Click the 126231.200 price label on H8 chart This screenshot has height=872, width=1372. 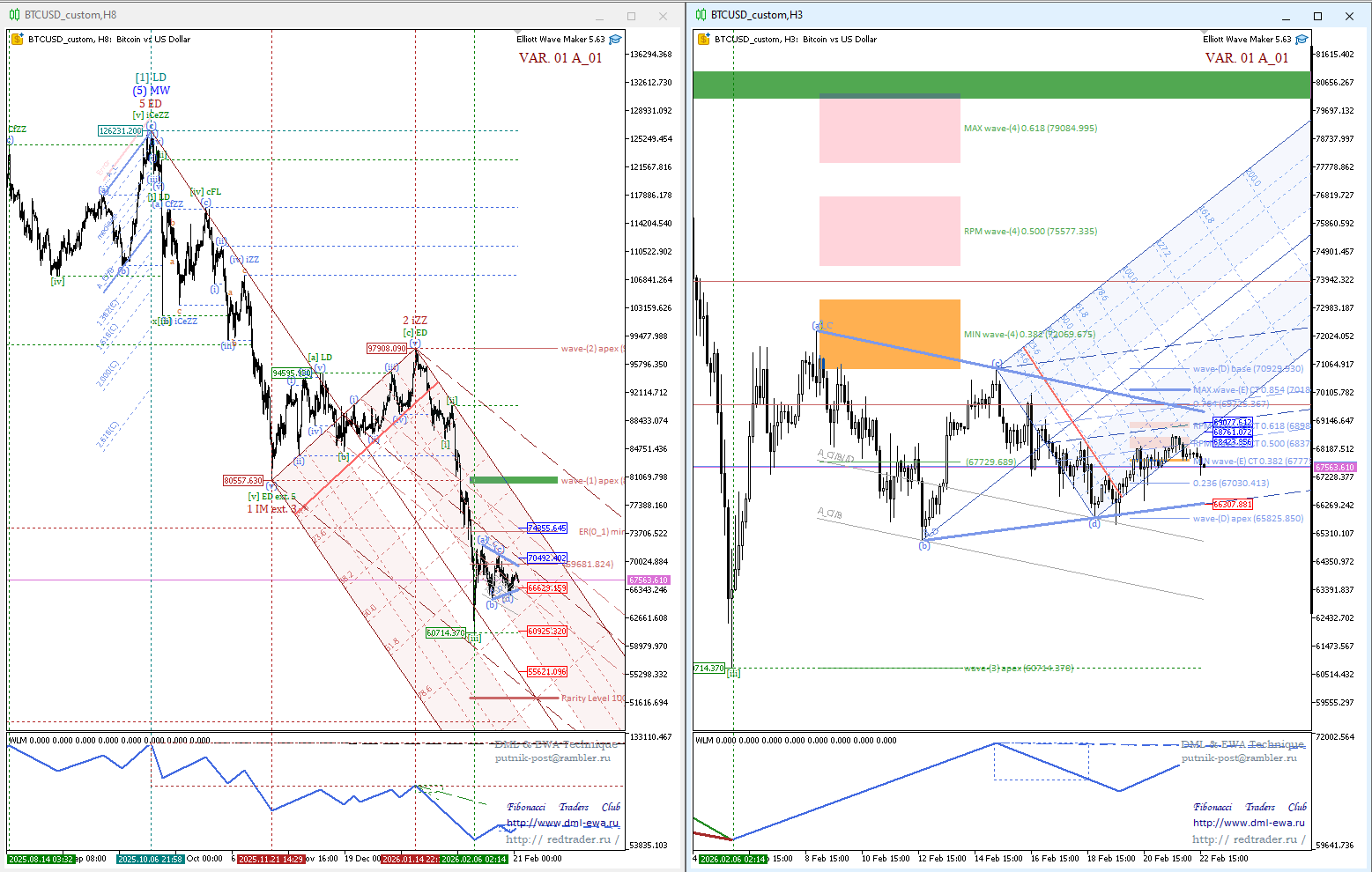(120, 131)
